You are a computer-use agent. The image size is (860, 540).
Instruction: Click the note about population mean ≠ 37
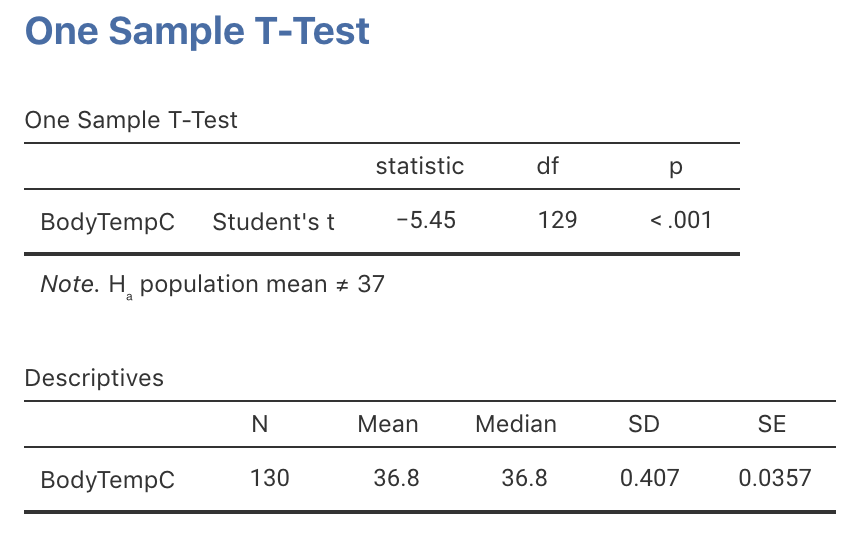click(212, 284)
